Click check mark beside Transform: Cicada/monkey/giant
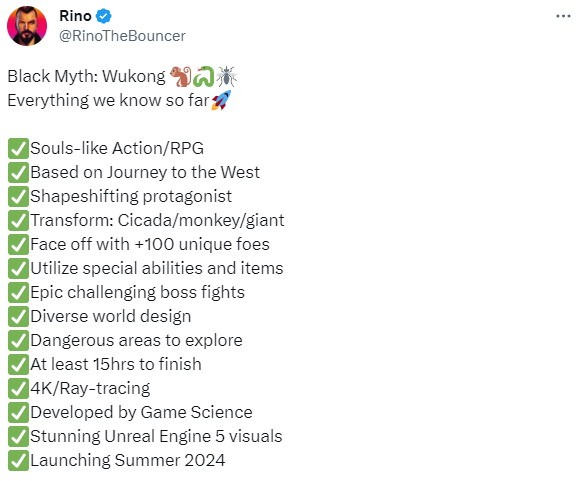The width and height of the screenshot is (583, 481). tap(18, 220)
